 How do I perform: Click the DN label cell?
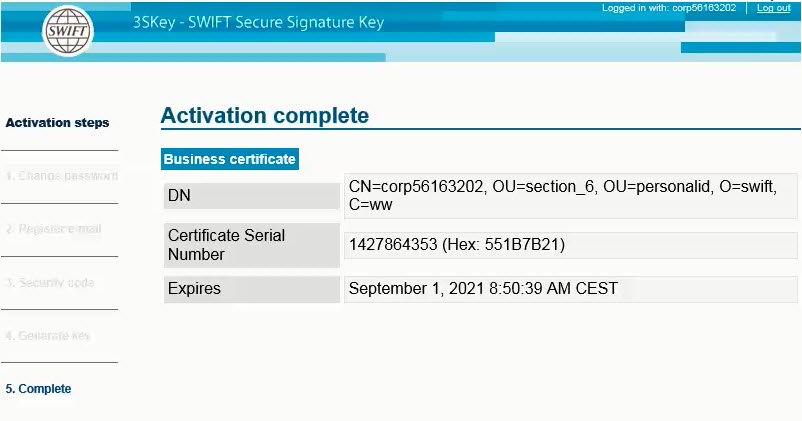pyautogui.click(x=252, y=196)
